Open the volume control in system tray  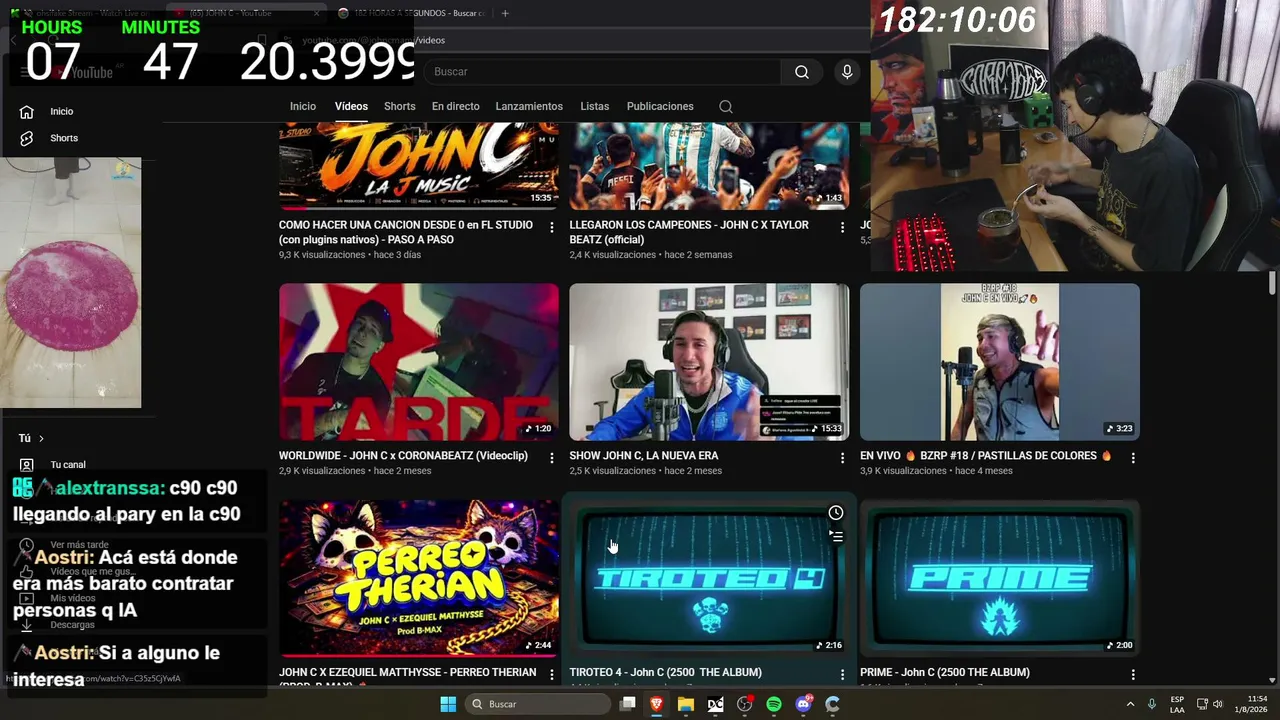click(1218, 704)
